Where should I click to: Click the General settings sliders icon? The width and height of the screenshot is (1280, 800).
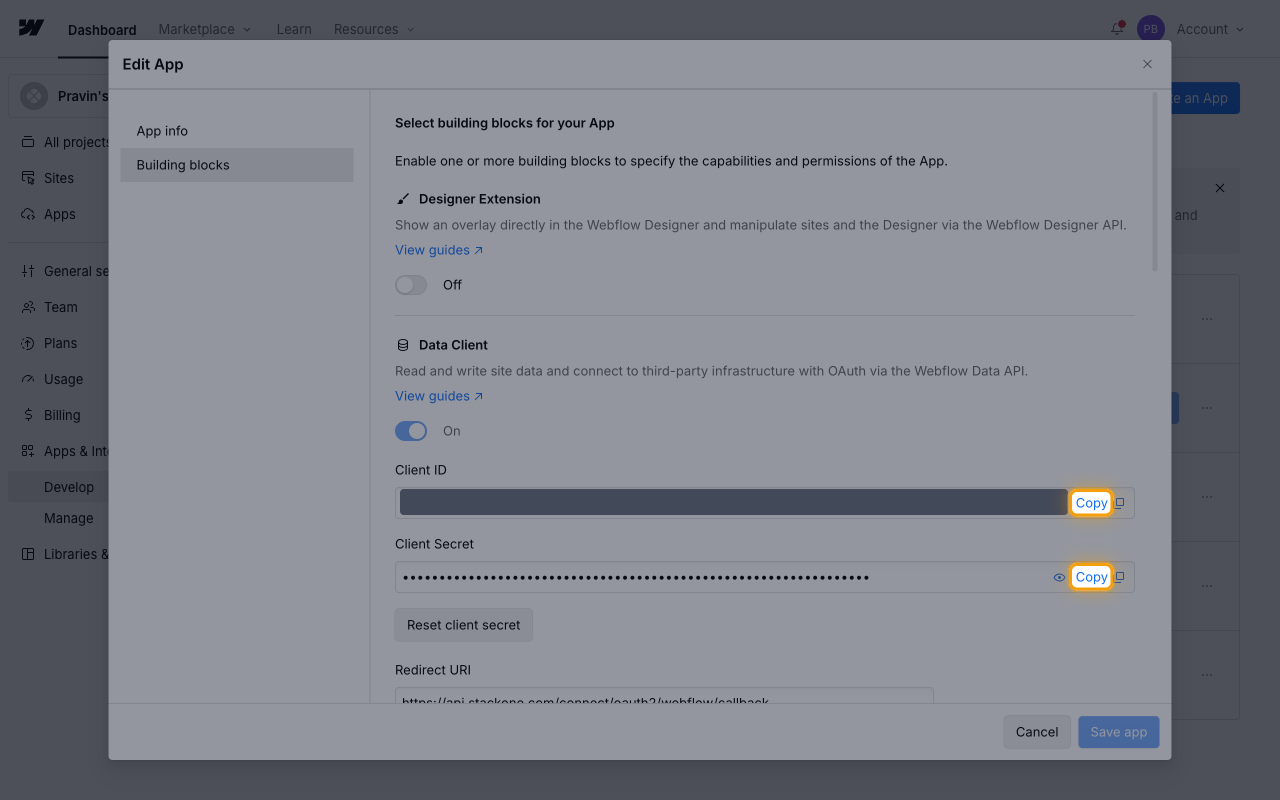28,271
